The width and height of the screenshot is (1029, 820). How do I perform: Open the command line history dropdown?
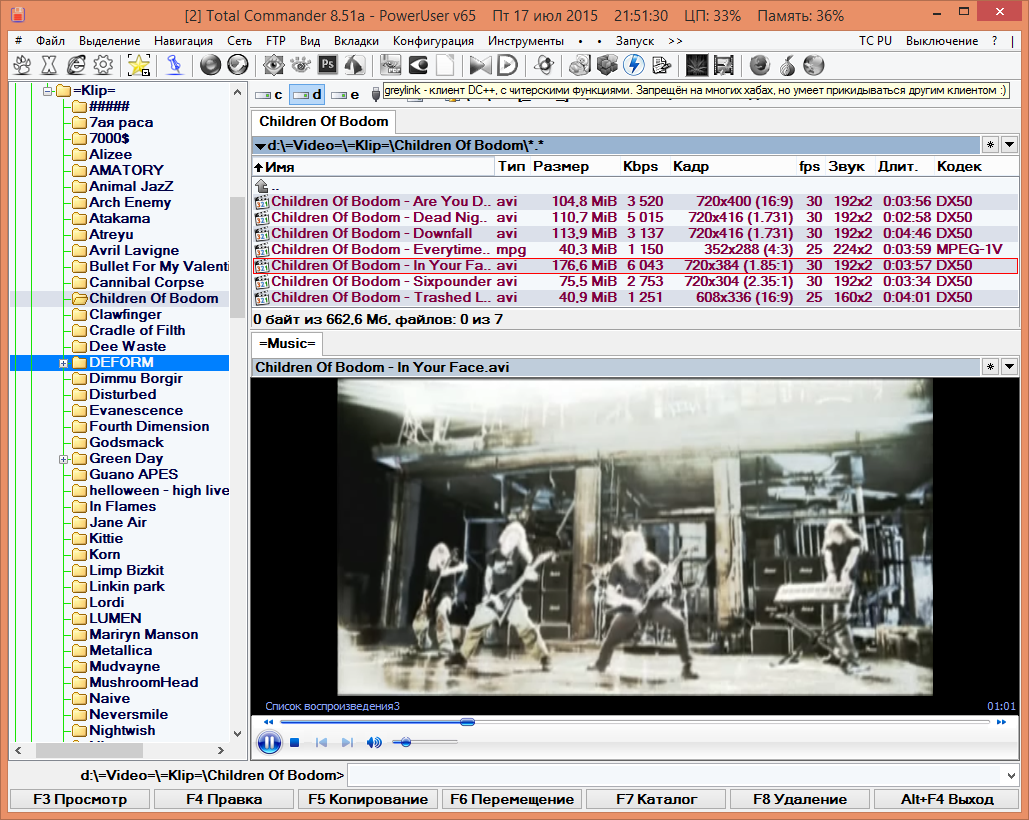(1011, 775)
